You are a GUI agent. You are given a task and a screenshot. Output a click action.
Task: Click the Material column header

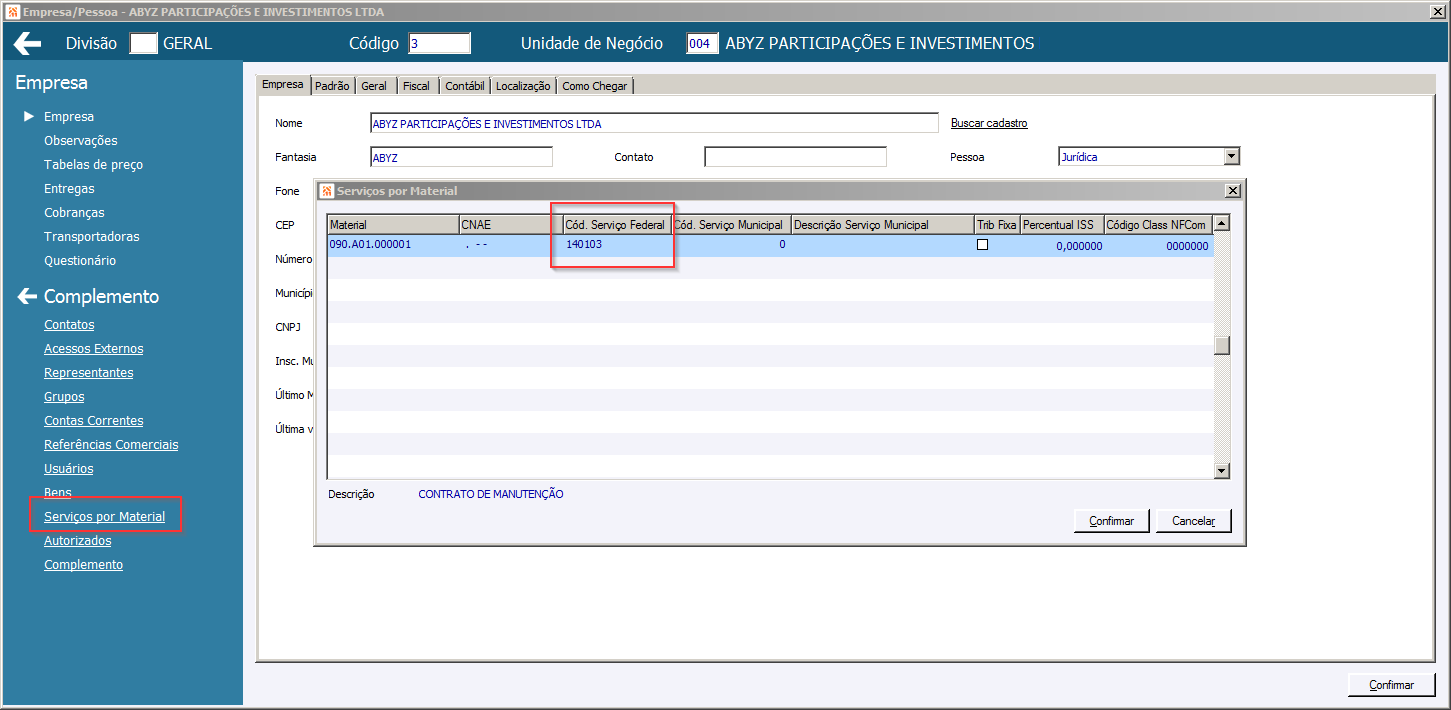point(393,225)
